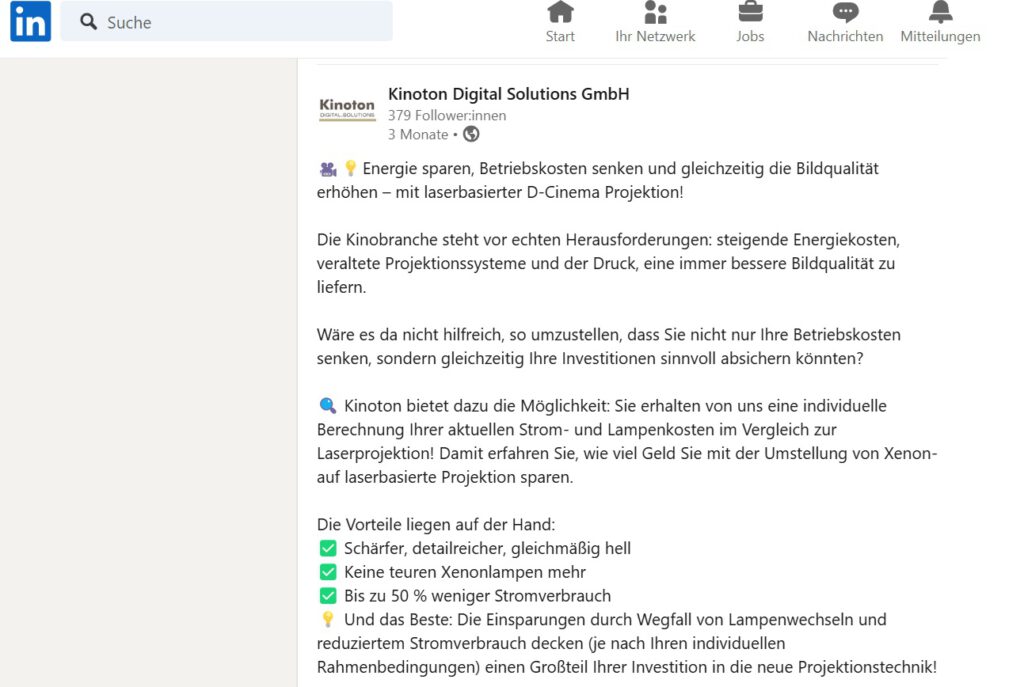The height and width of the screenshot is (687, 1024).
Task: Click the magnifying glass emoji before Kinoton bietet
Action: pos(328,406)
